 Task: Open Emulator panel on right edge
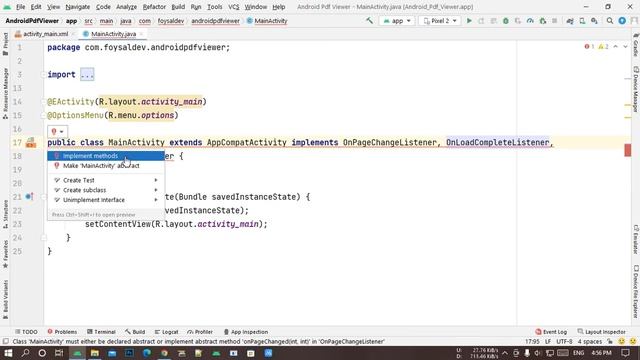636,239
